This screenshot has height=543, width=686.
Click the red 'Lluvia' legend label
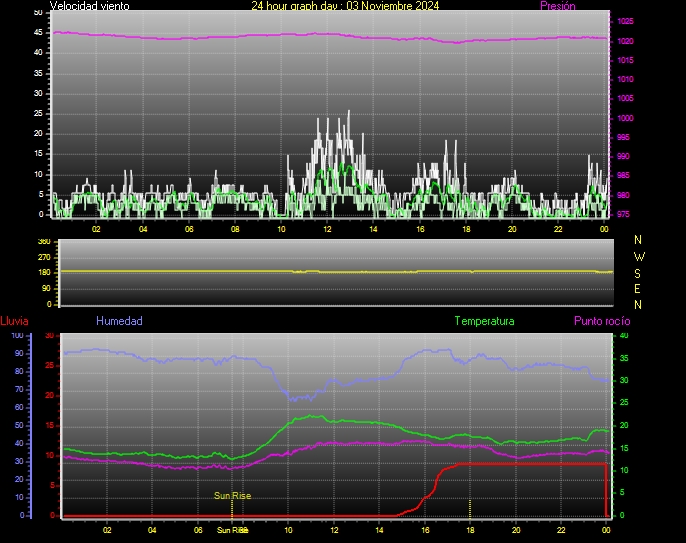[x=14, y=321]
